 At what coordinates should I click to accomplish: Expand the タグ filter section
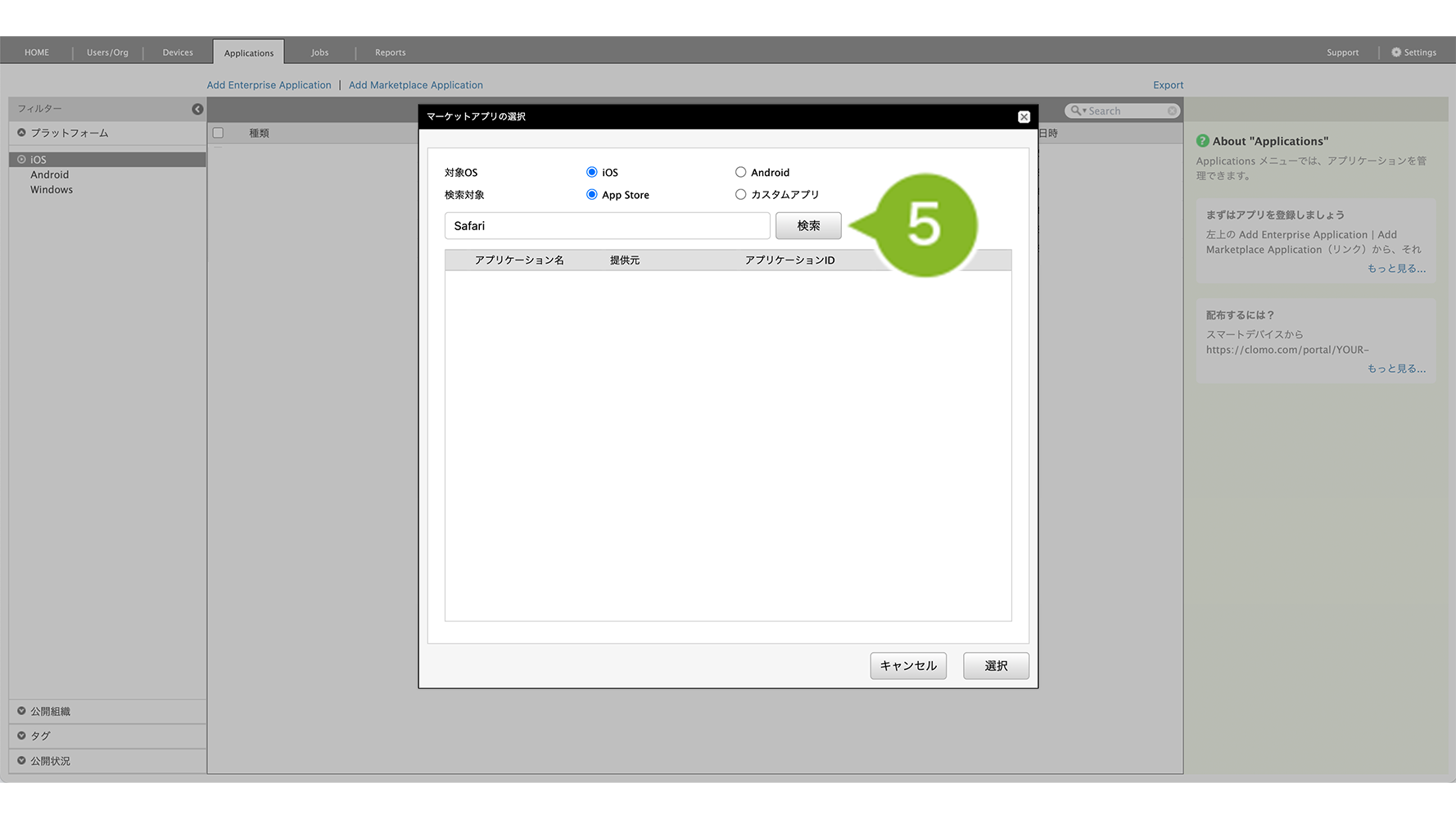click(x=22, y=735)
